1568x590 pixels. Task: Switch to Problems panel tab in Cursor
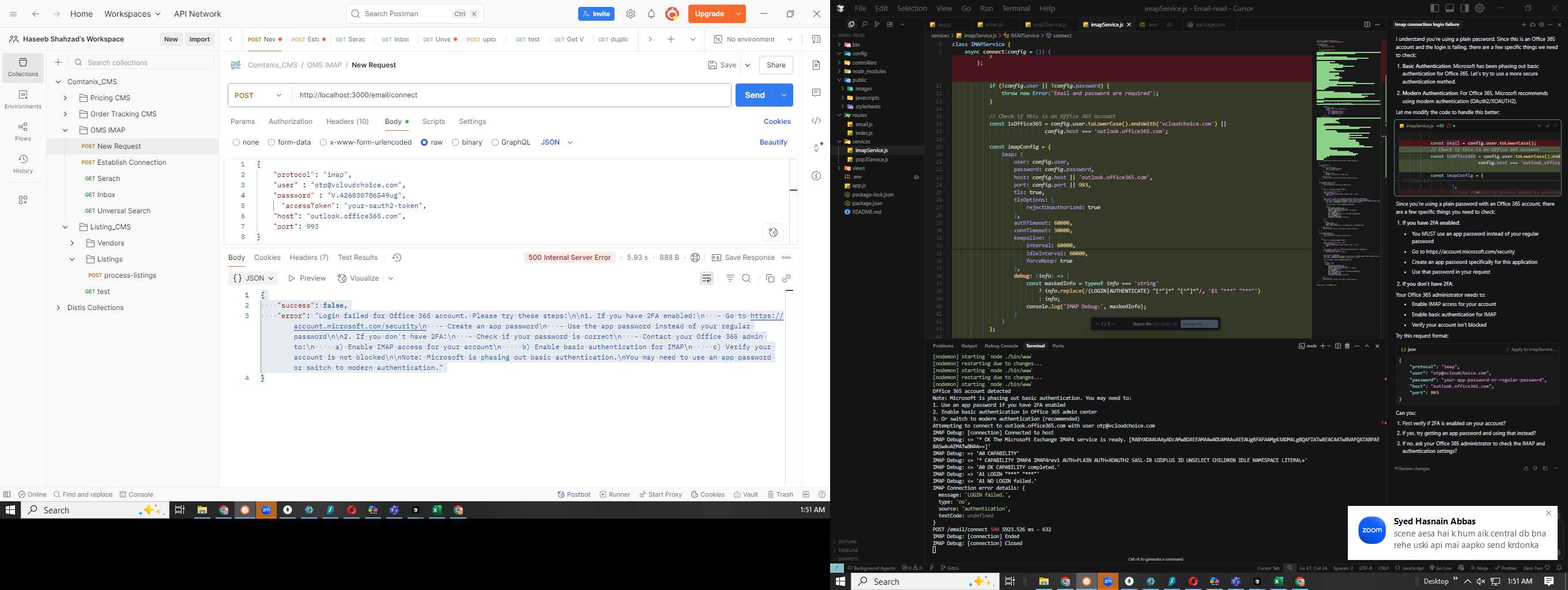click(943, 346)
